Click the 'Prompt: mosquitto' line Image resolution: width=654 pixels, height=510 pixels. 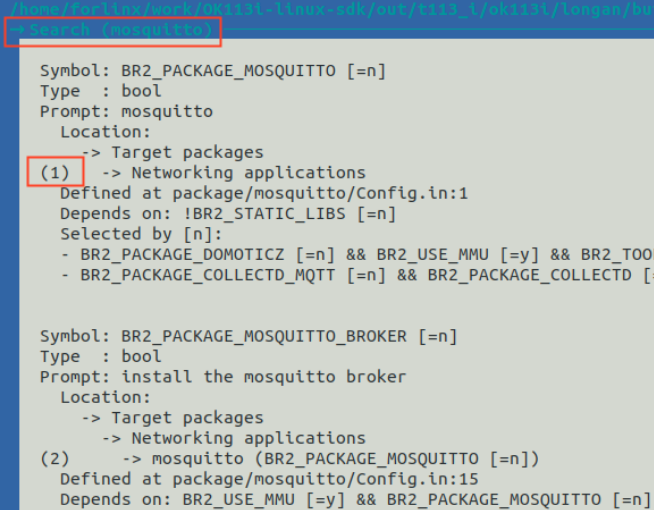[x=126, y=112]
